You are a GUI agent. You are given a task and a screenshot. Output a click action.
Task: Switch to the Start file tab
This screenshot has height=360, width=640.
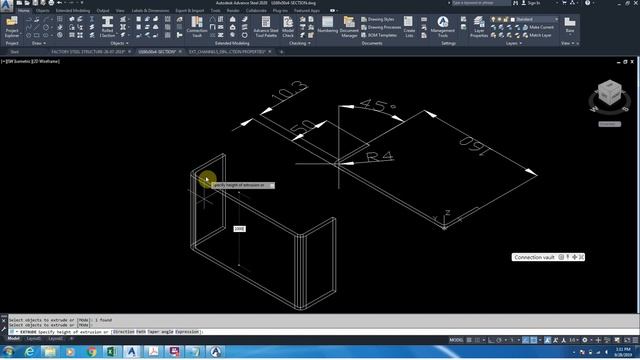(x=15, y=52)
